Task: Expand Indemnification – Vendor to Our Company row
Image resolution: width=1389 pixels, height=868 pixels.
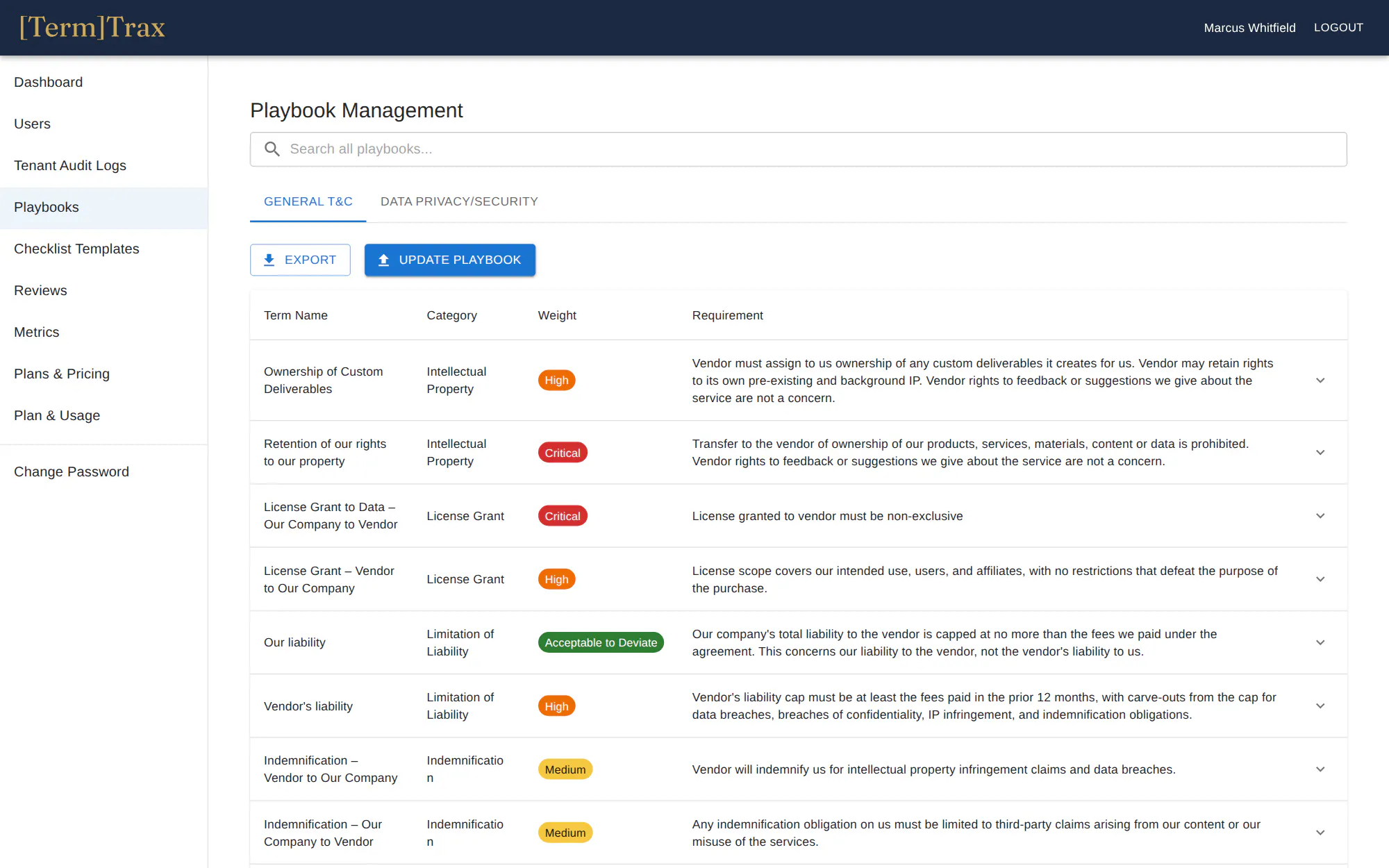Action: 1320,769
